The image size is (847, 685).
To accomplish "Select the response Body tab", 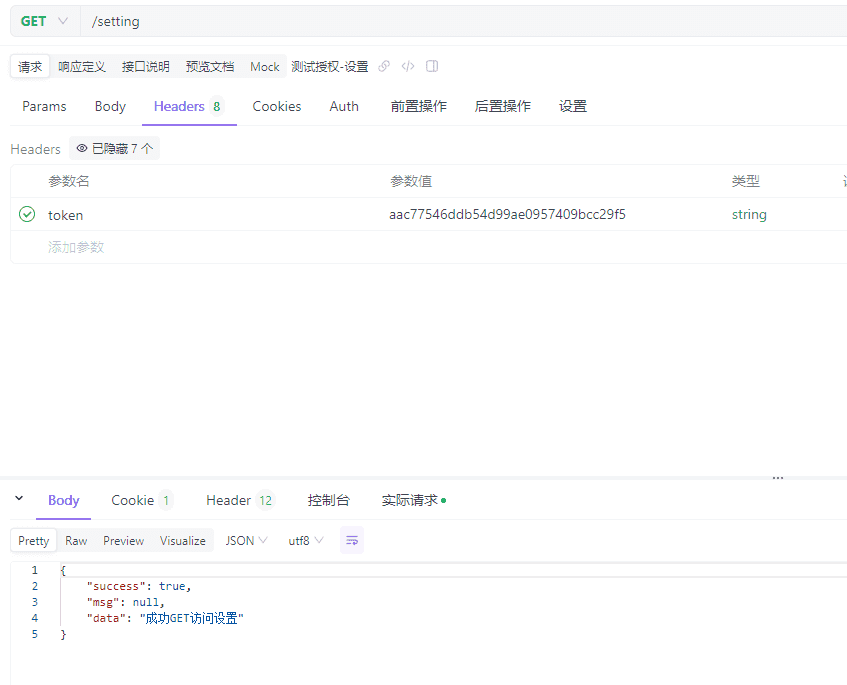I will (64, 500).
